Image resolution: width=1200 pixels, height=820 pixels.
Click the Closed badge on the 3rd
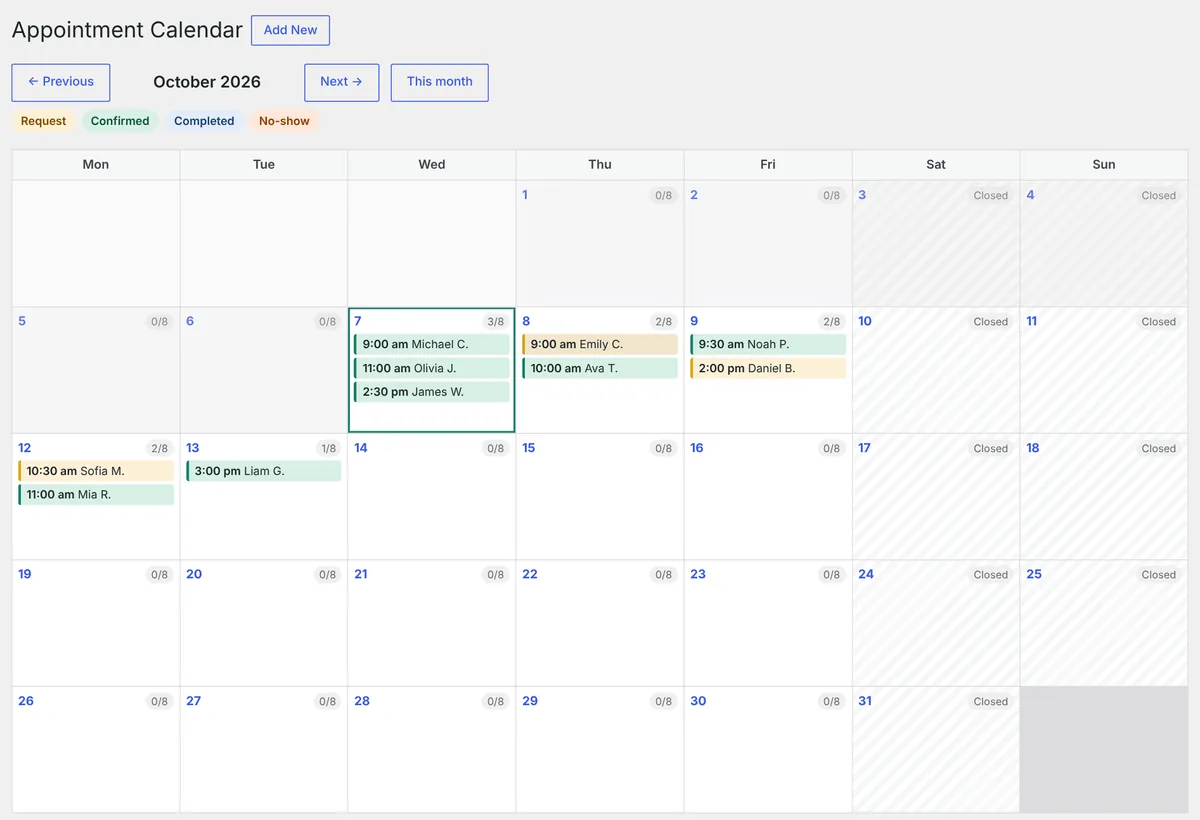[991, 196]
